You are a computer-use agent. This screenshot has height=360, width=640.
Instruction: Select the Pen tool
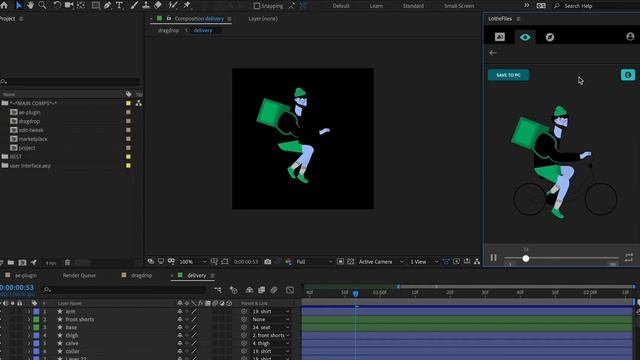[107, 5]
